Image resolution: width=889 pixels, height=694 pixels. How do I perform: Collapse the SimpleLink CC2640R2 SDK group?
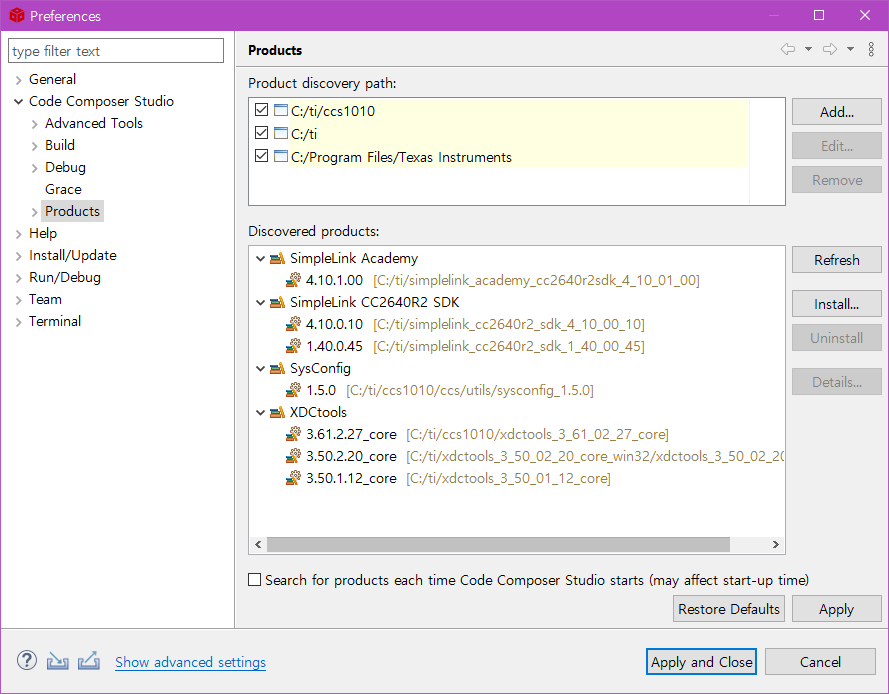point(260,303)
